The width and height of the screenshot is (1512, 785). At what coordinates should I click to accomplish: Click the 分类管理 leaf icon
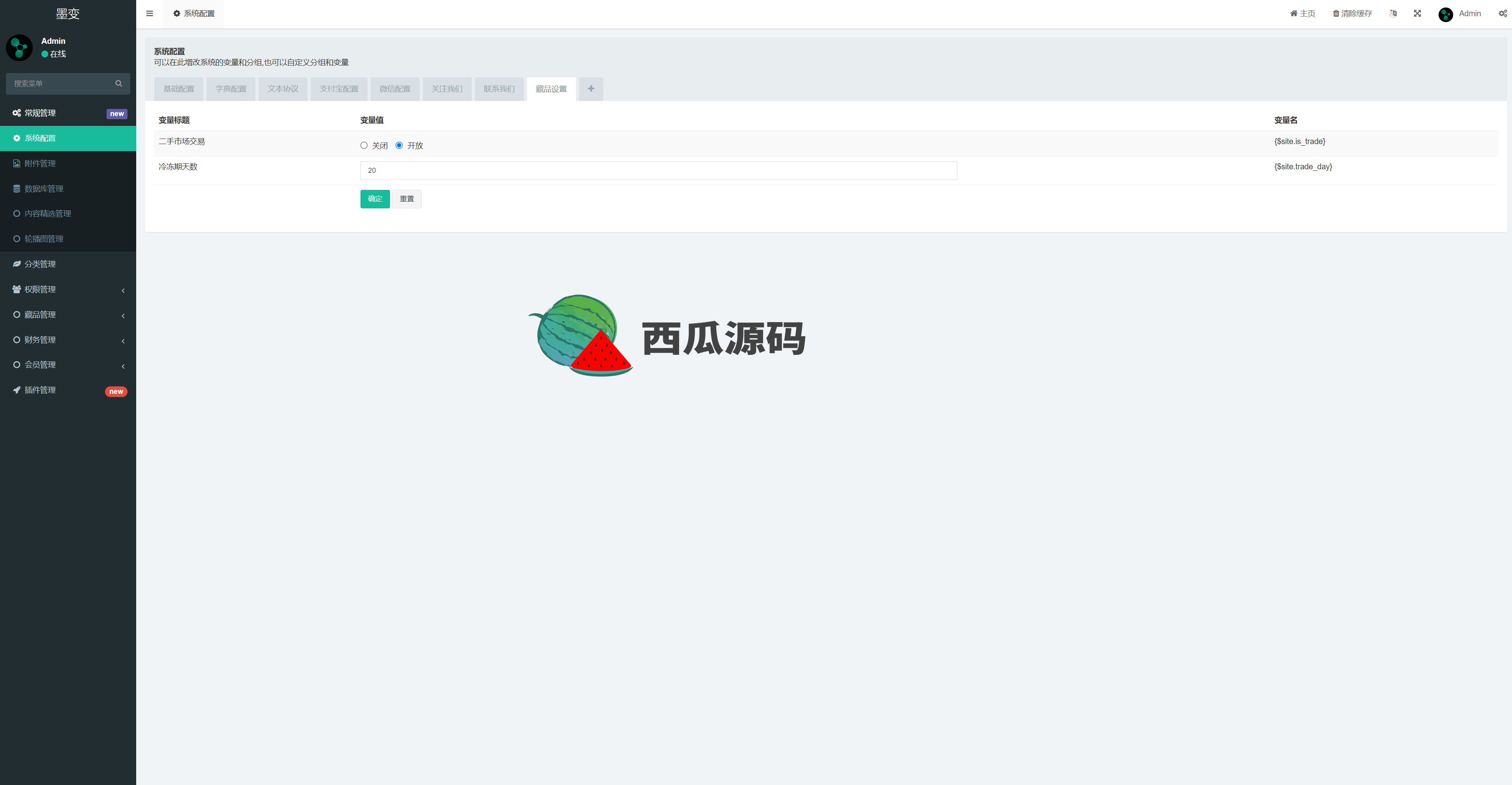17,264
